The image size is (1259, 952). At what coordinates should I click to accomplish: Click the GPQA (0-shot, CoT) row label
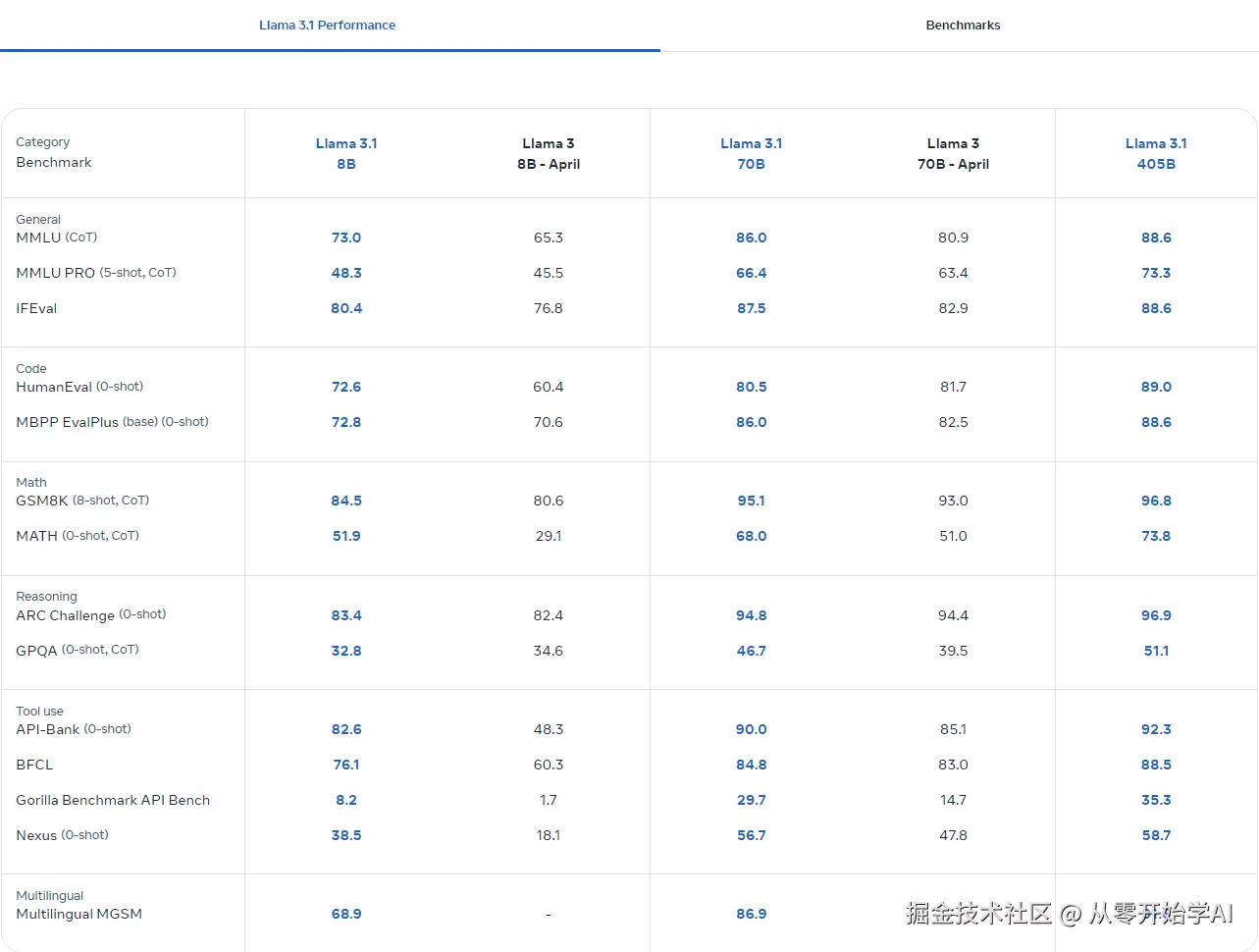[78, 650]
